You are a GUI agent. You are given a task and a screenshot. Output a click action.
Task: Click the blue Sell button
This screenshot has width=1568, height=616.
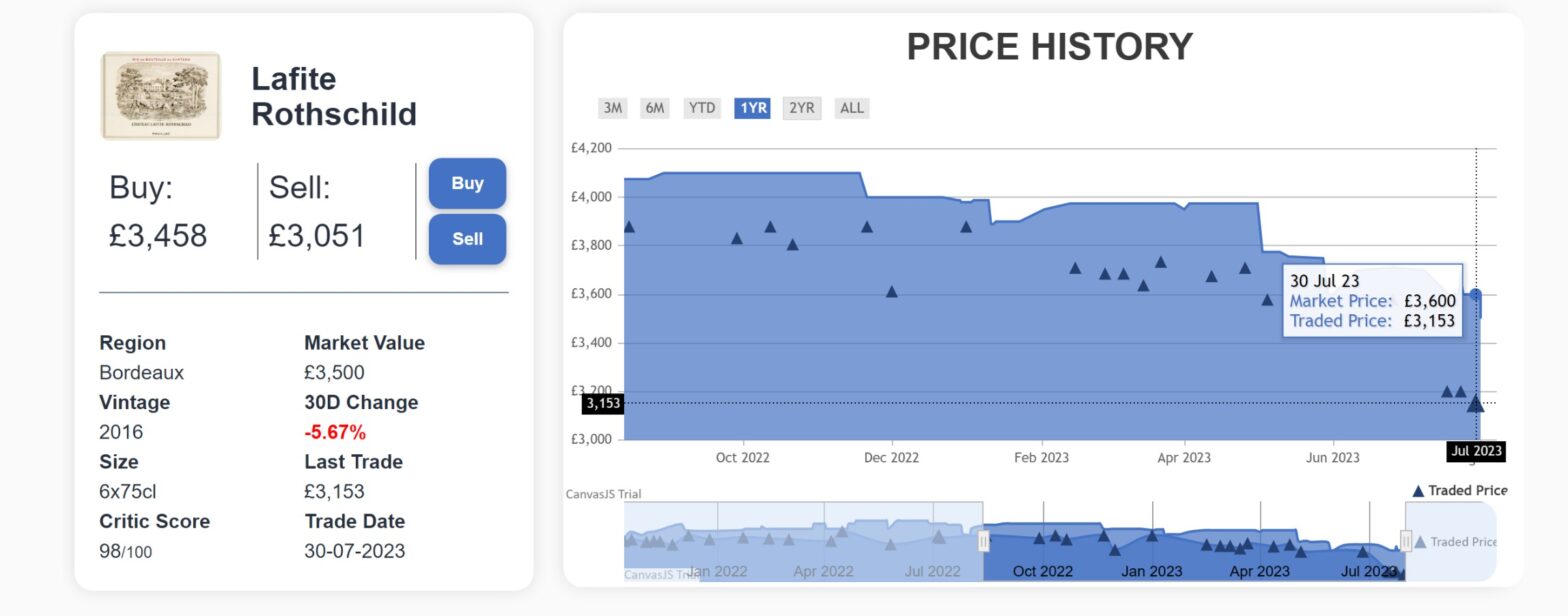tap(467, 239)
